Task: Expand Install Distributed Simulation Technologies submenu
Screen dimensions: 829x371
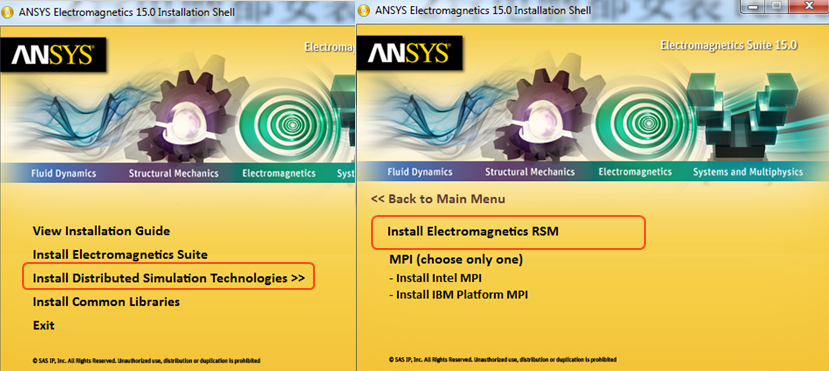Action: pyautogui.click(x=169, y=278)
